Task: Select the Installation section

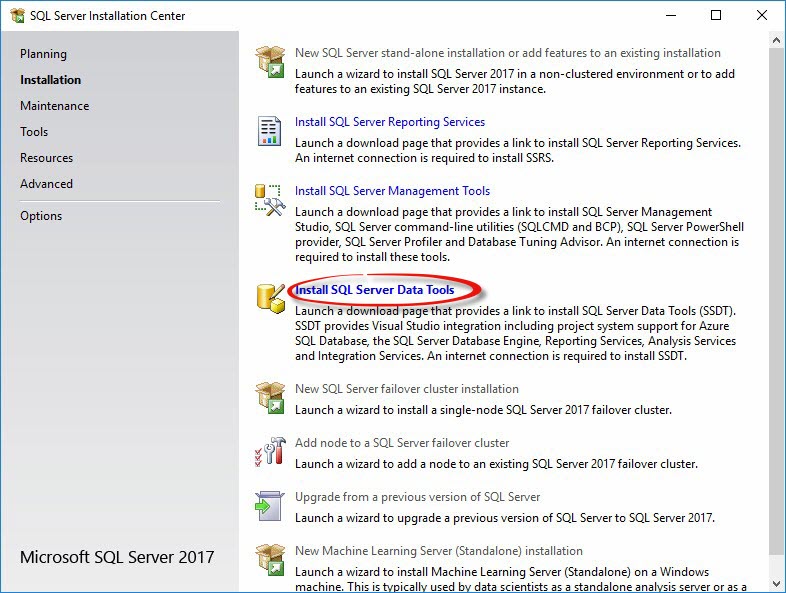Action: tap(50, 80)
